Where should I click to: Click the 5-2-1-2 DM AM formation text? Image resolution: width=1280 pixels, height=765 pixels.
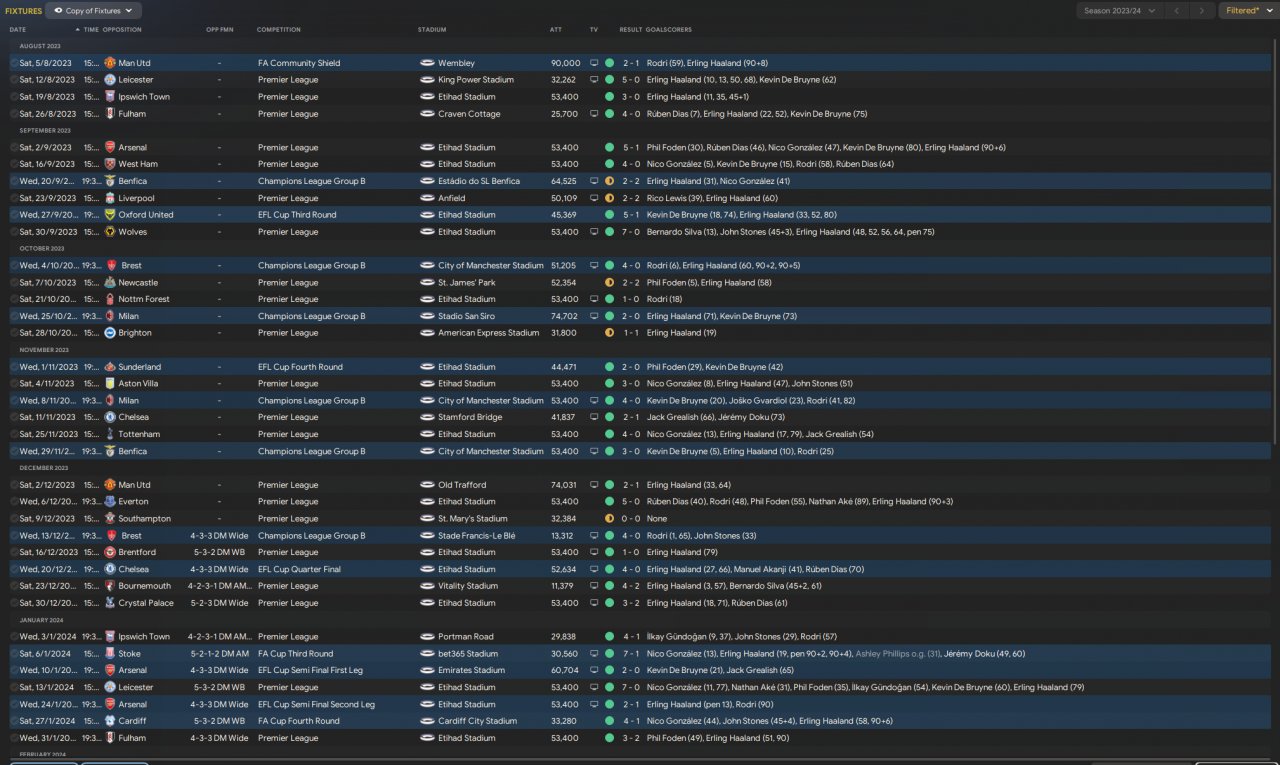coord(219,654)
